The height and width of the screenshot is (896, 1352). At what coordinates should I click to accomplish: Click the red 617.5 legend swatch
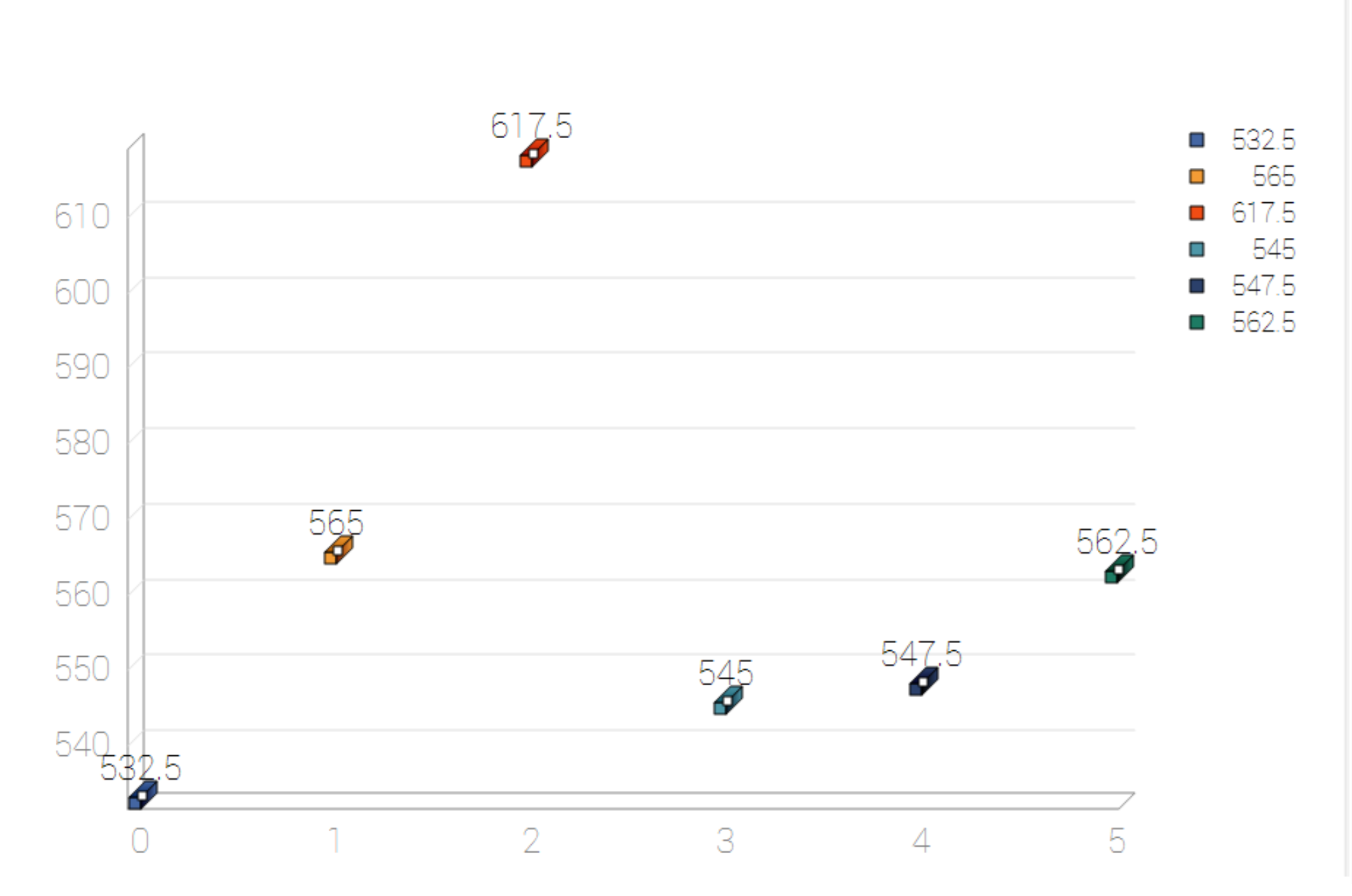pos(1196,213)
